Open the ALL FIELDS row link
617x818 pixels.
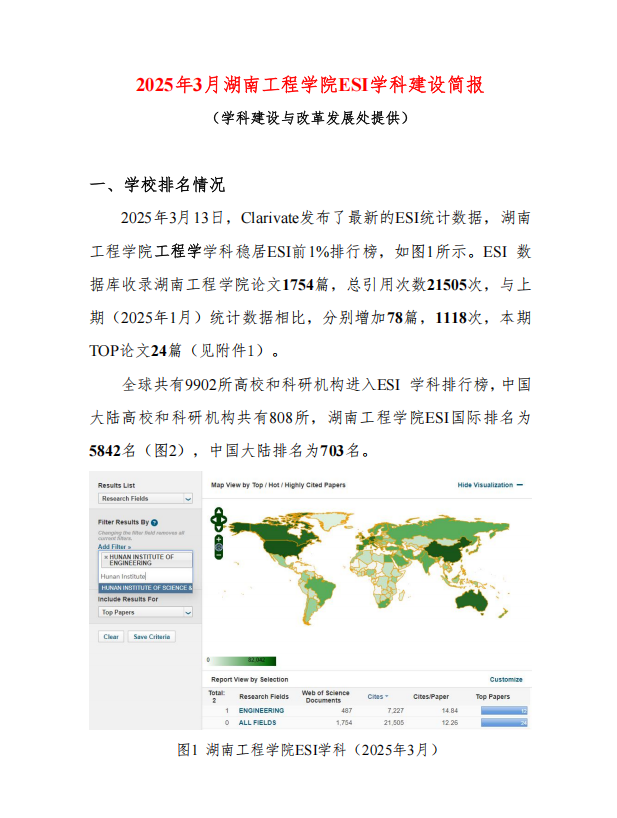tap(259, 721)
